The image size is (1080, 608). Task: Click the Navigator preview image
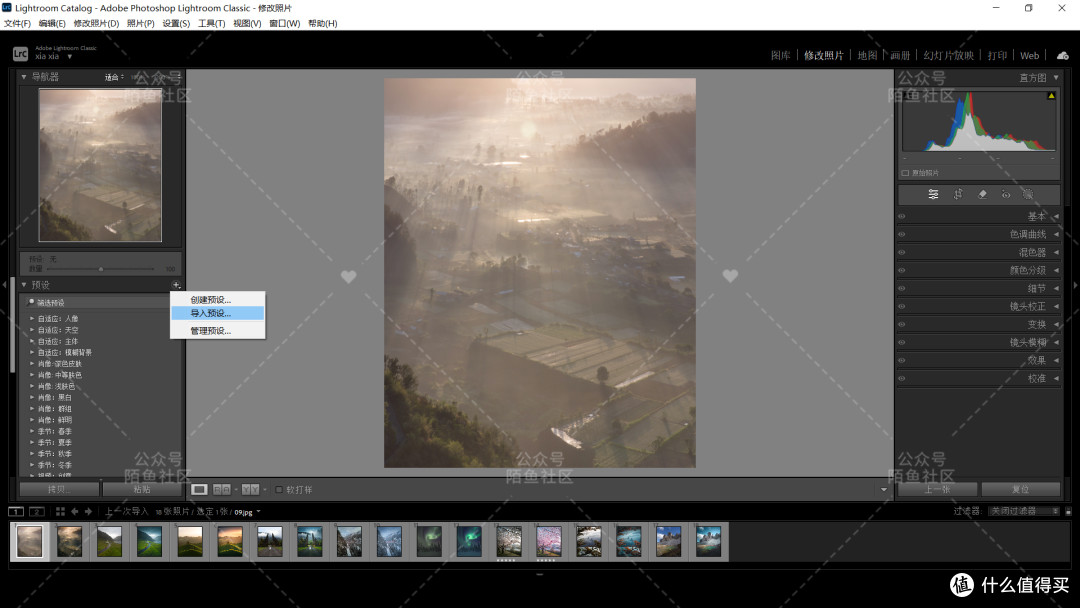pyautogui.click(x=101, y=165)
